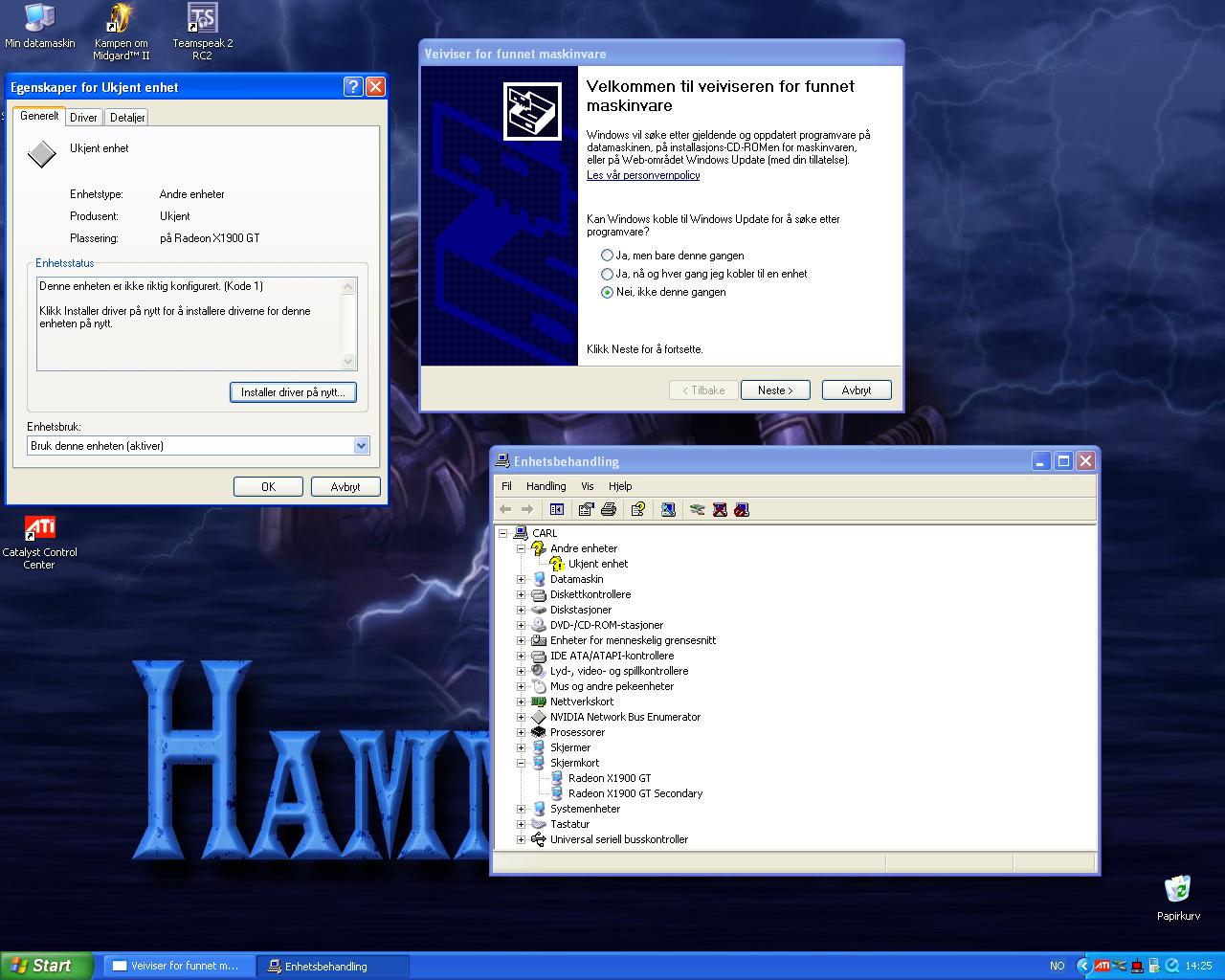
Task: Expand the Nettverkskort tree node
Action: coord(522,702)
